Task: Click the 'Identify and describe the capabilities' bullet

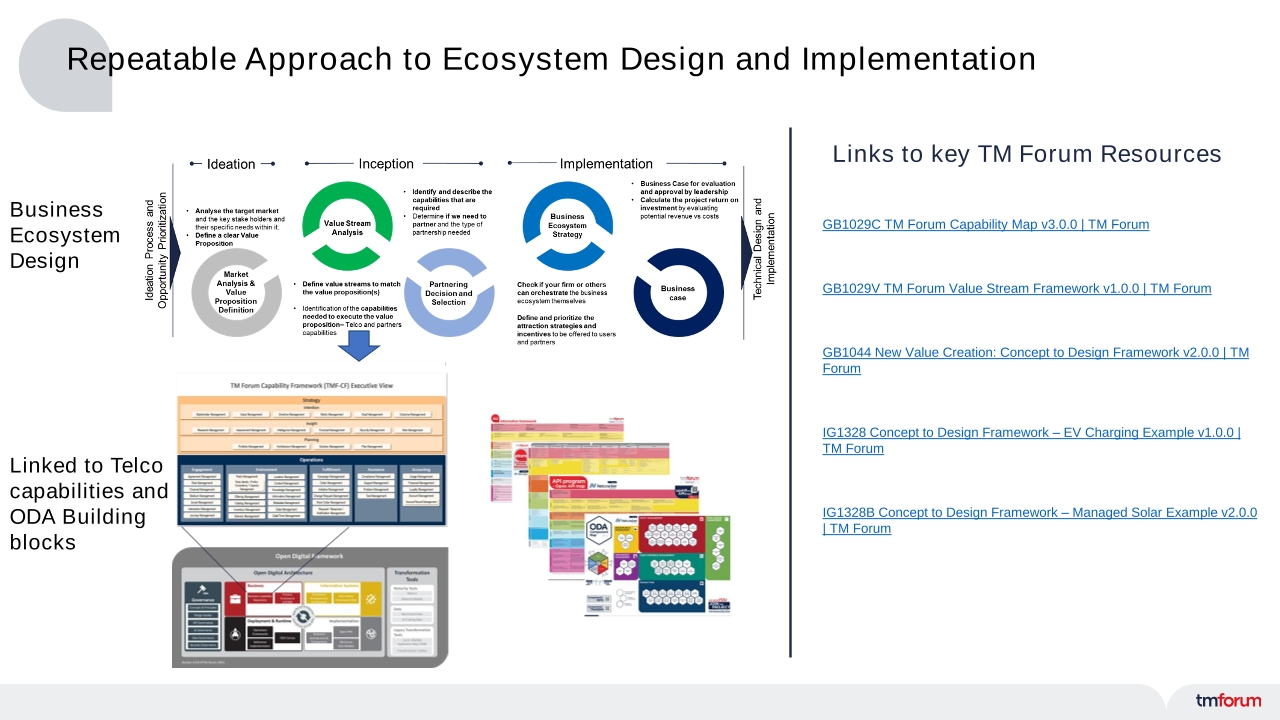Action: tap(448, 200)
